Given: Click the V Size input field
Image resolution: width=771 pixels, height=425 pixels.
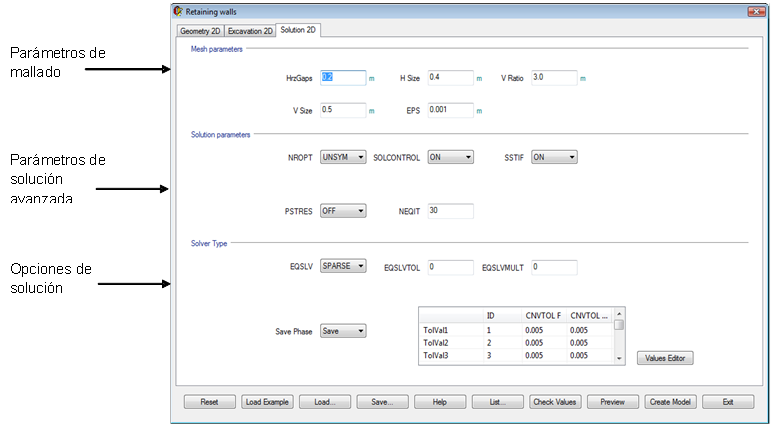Looking at the screenshot, I should tap(343, 110).
